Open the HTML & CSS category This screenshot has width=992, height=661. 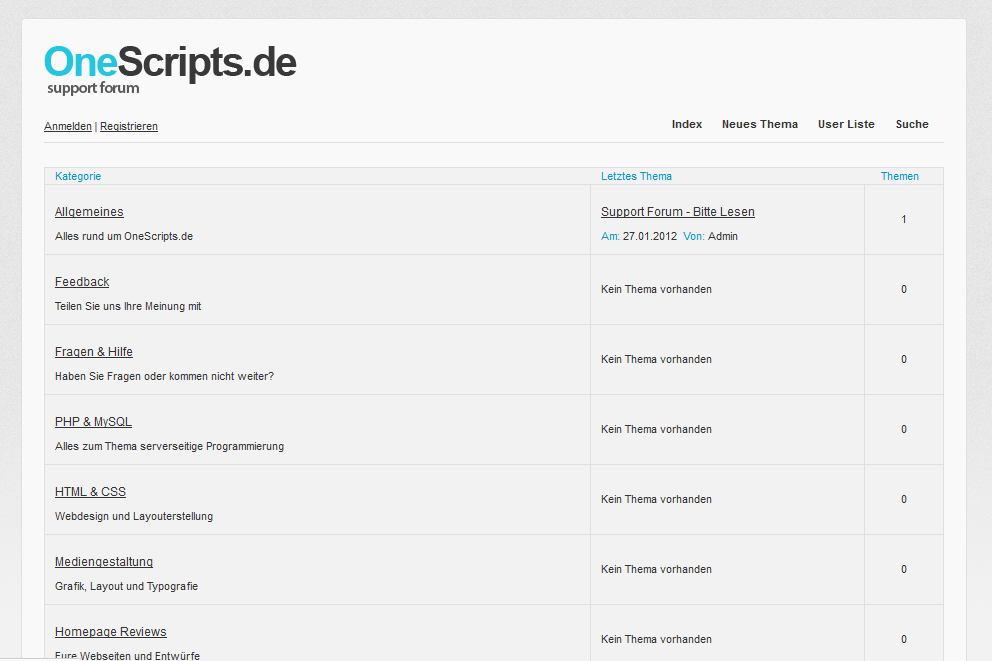pyautogui.click(x=90, y=491)
